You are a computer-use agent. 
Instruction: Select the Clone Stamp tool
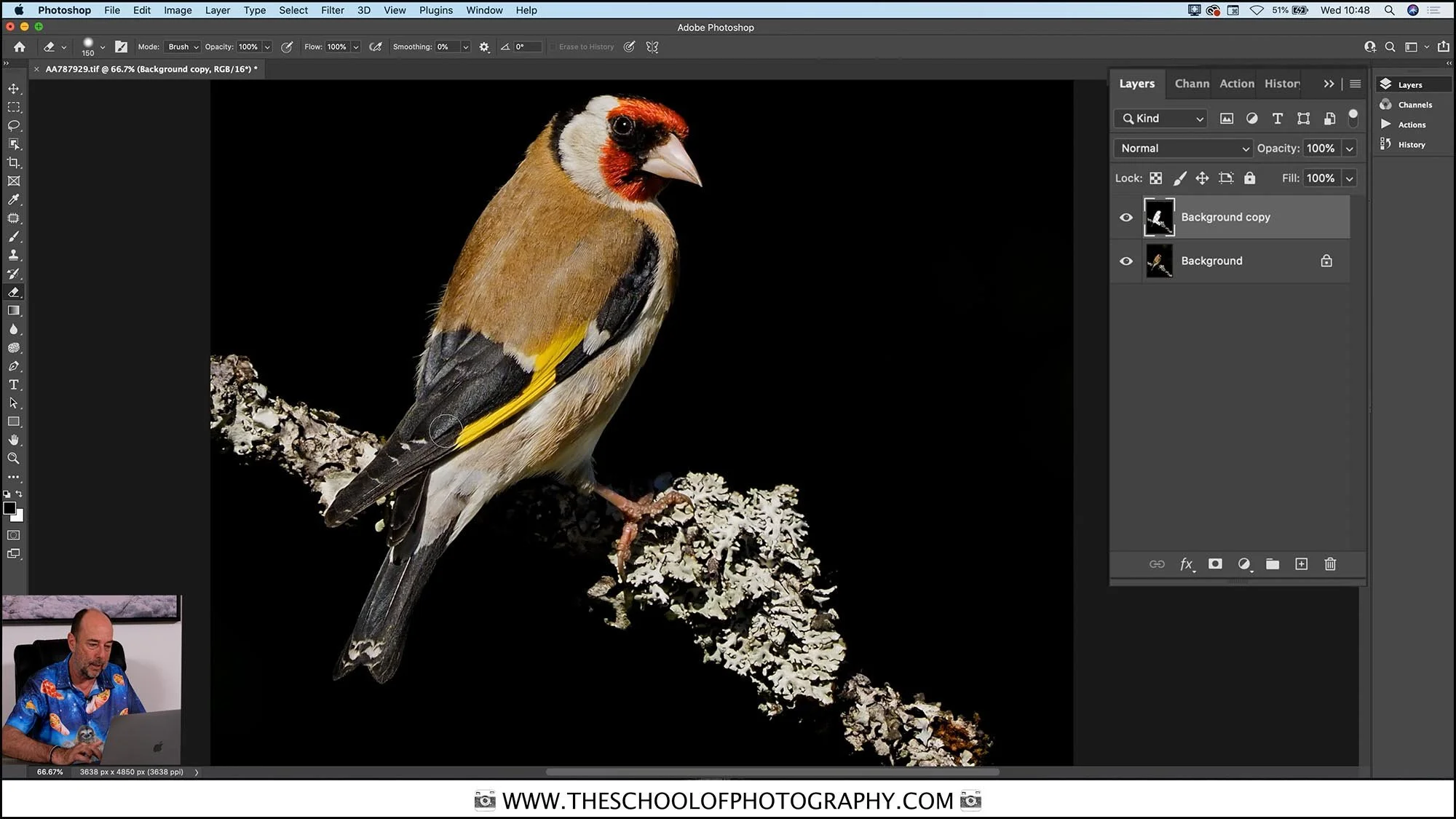(14, 255)
